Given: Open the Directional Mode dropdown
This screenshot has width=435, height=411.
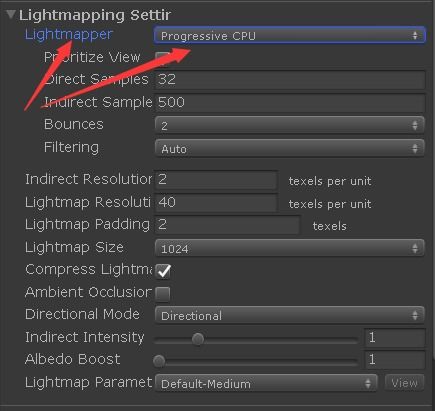Looking at the screenshot, I should pos(290,315).
